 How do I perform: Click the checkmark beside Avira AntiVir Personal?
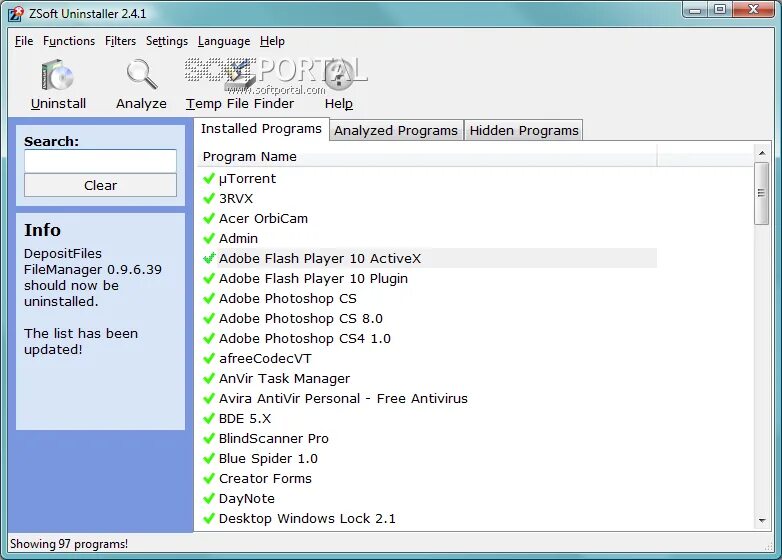[209, 398]
